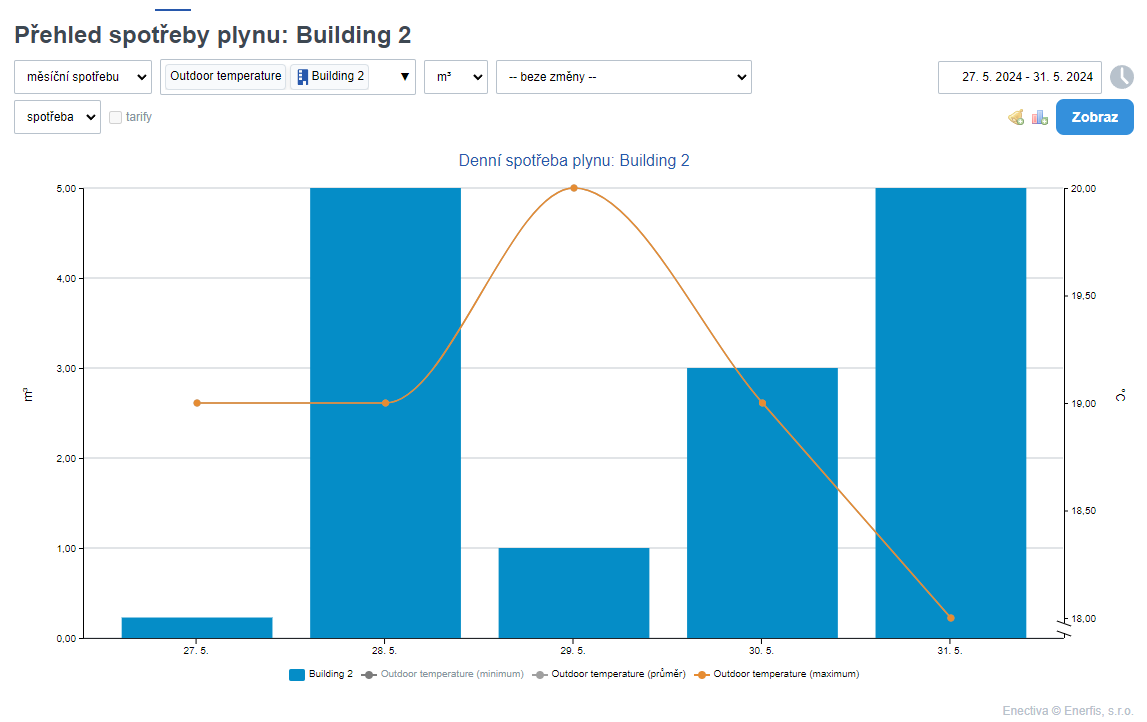Screen dimensions: 1147x722
Task: Click the clock icon beside date range
Action: (x=1122, y=77)
